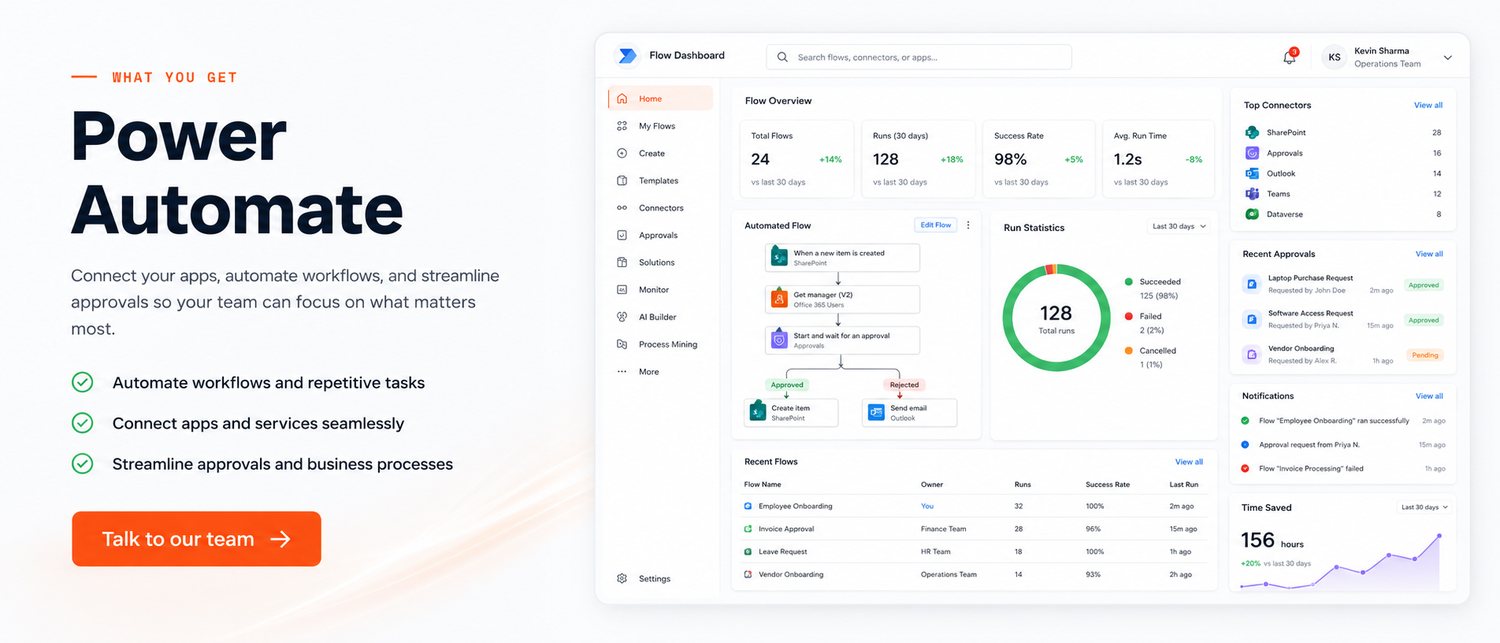Click the Talk to our team button
The height and width of the screenshot is (643, 1500).
[x=196, y=539]
